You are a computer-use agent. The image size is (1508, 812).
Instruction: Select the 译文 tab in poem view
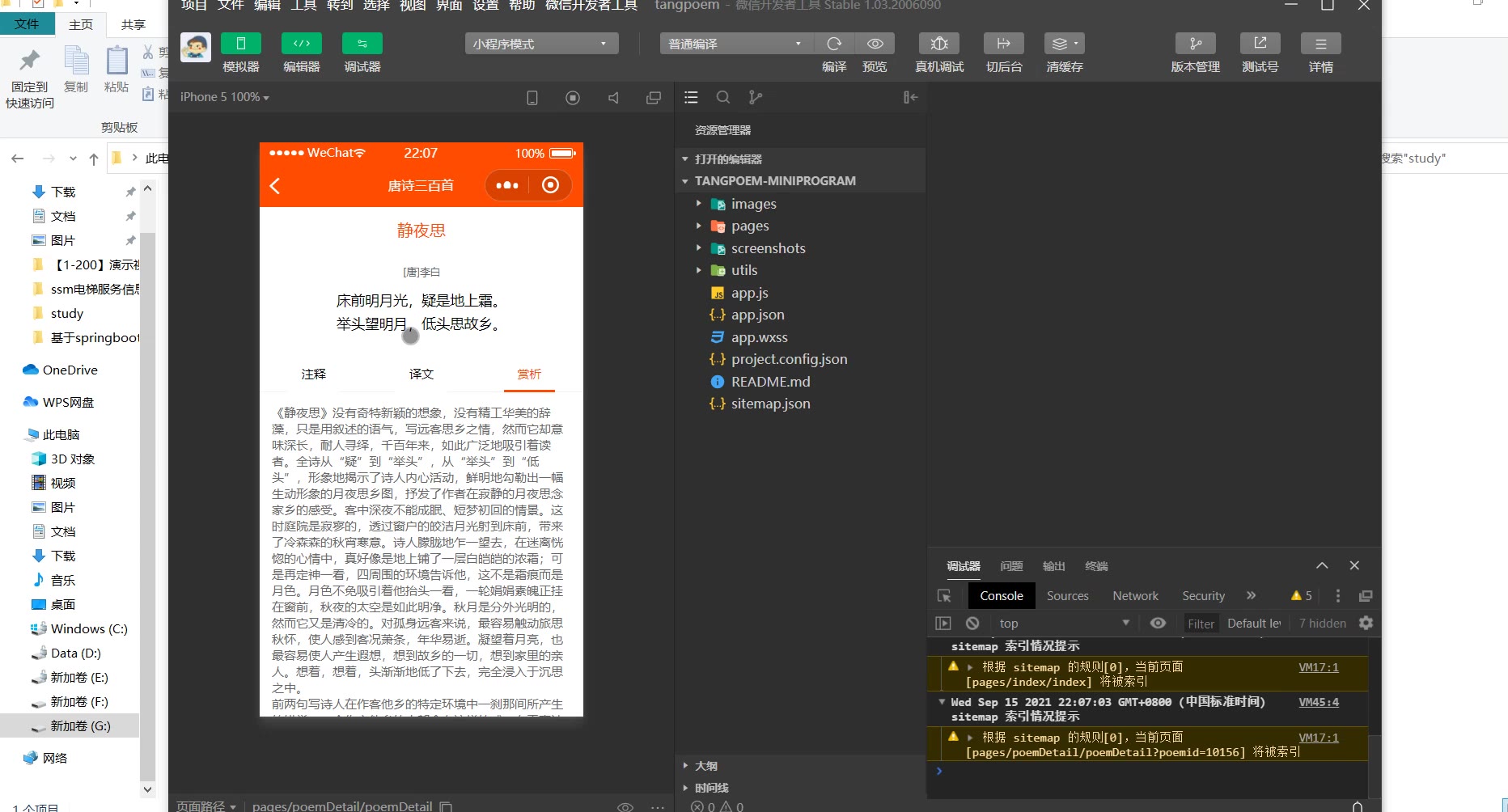click(421, 374)
